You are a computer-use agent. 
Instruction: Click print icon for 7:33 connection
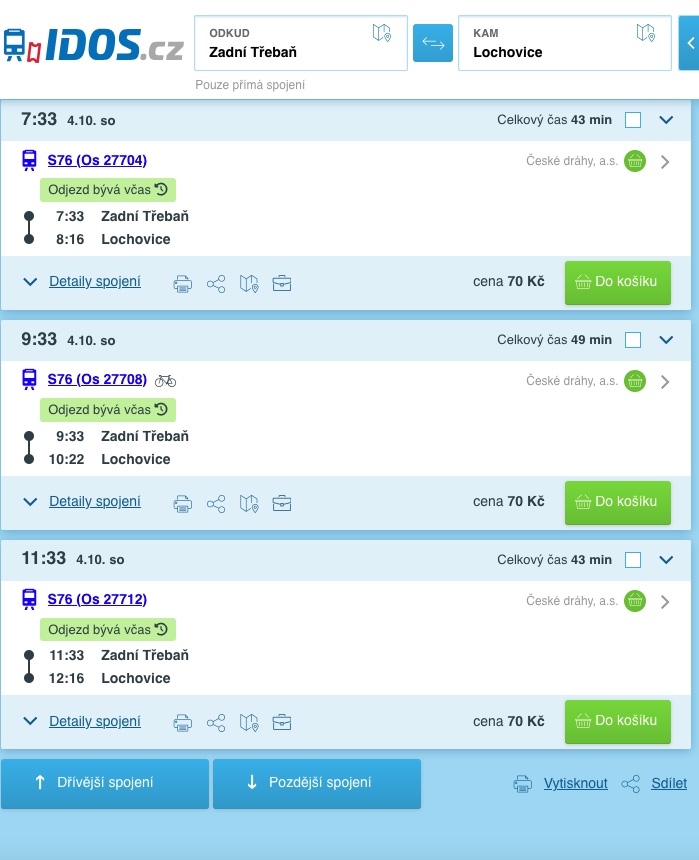(182, 284)
